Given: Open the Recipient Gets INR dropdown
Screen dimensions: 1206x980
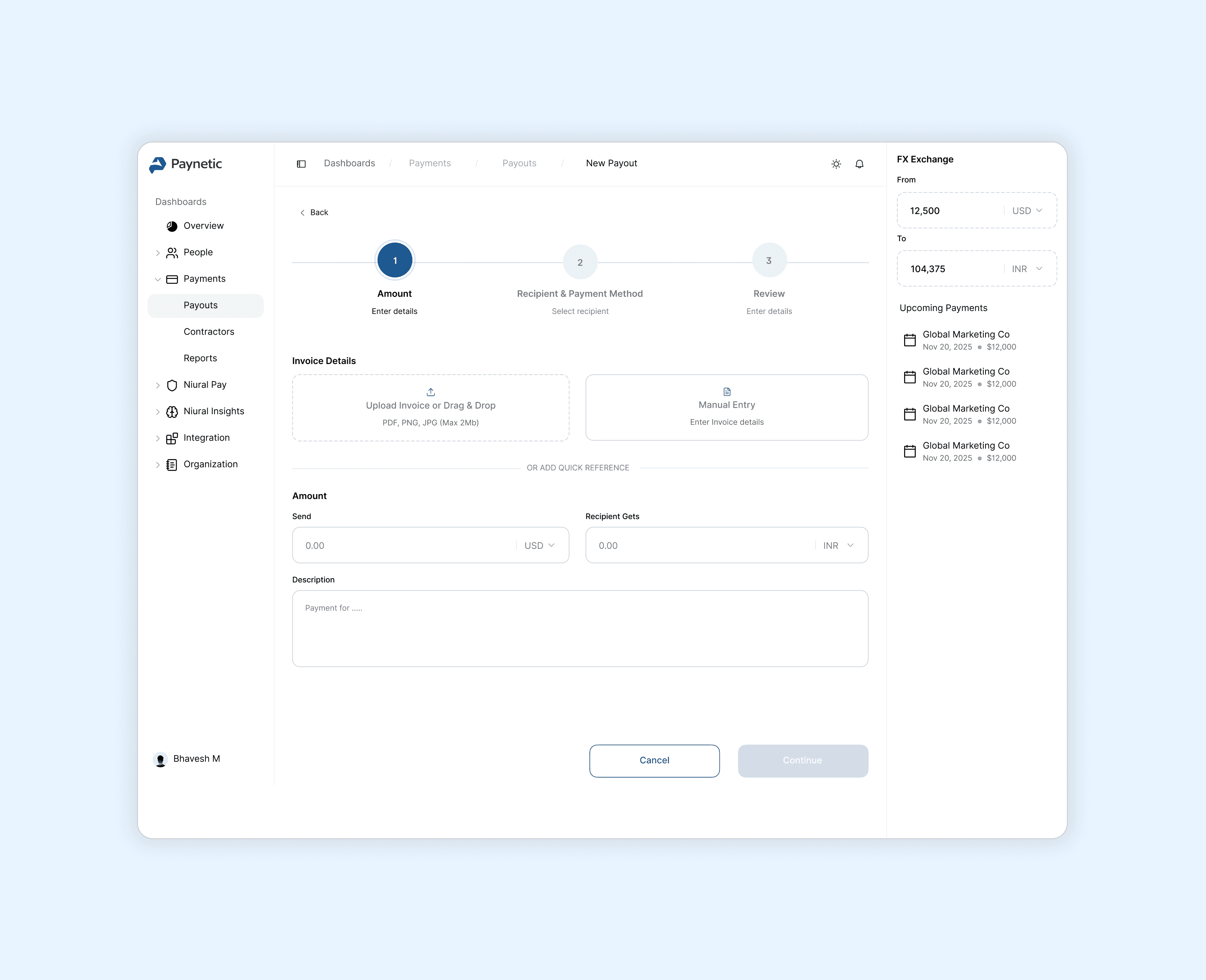Looking at the screenshot, I should coord(837,545).
